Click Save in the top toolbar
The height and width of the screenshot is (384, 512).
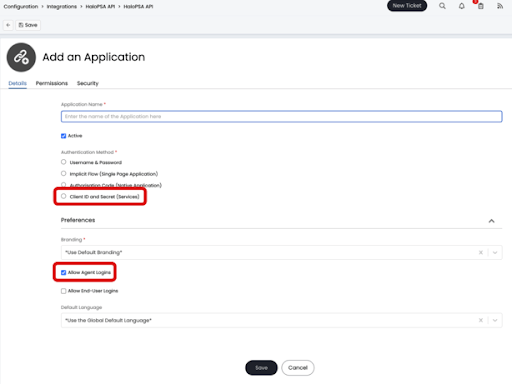(x=28, y=25)
